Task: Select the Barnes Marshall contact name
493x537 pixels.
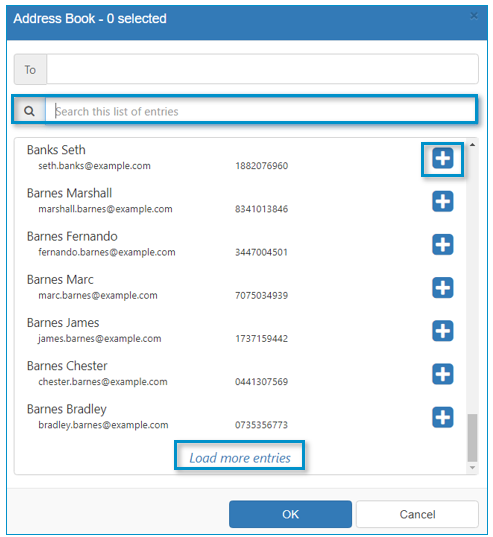Action: point(69,193)
